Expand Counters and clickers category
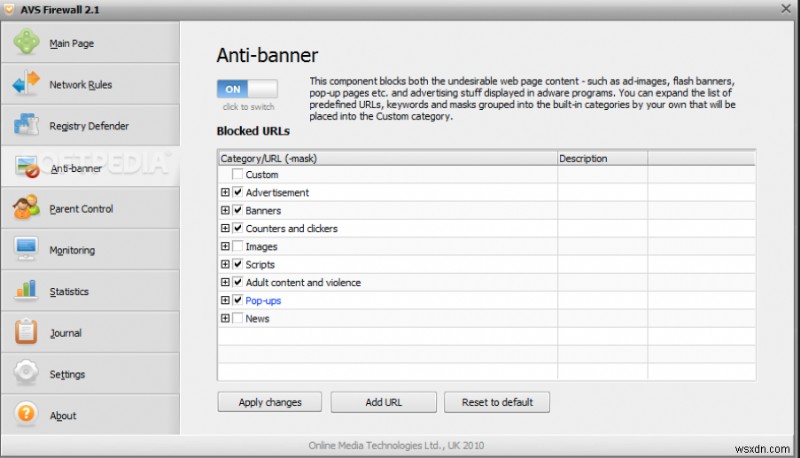Screen dimensions: 800x458 coord(225,228)
